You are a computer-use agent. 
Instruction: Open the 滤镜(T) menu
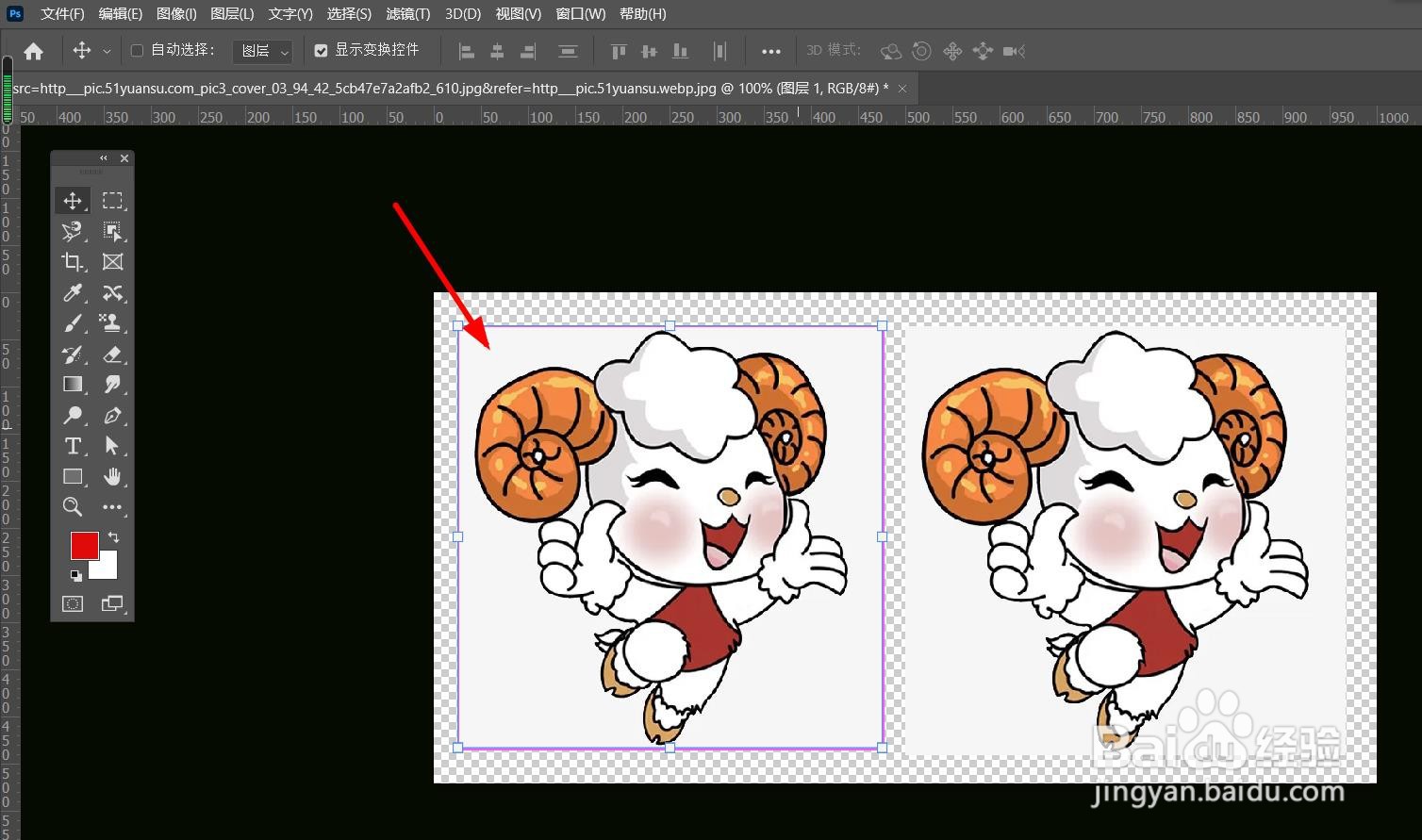[x=408, y=14]
